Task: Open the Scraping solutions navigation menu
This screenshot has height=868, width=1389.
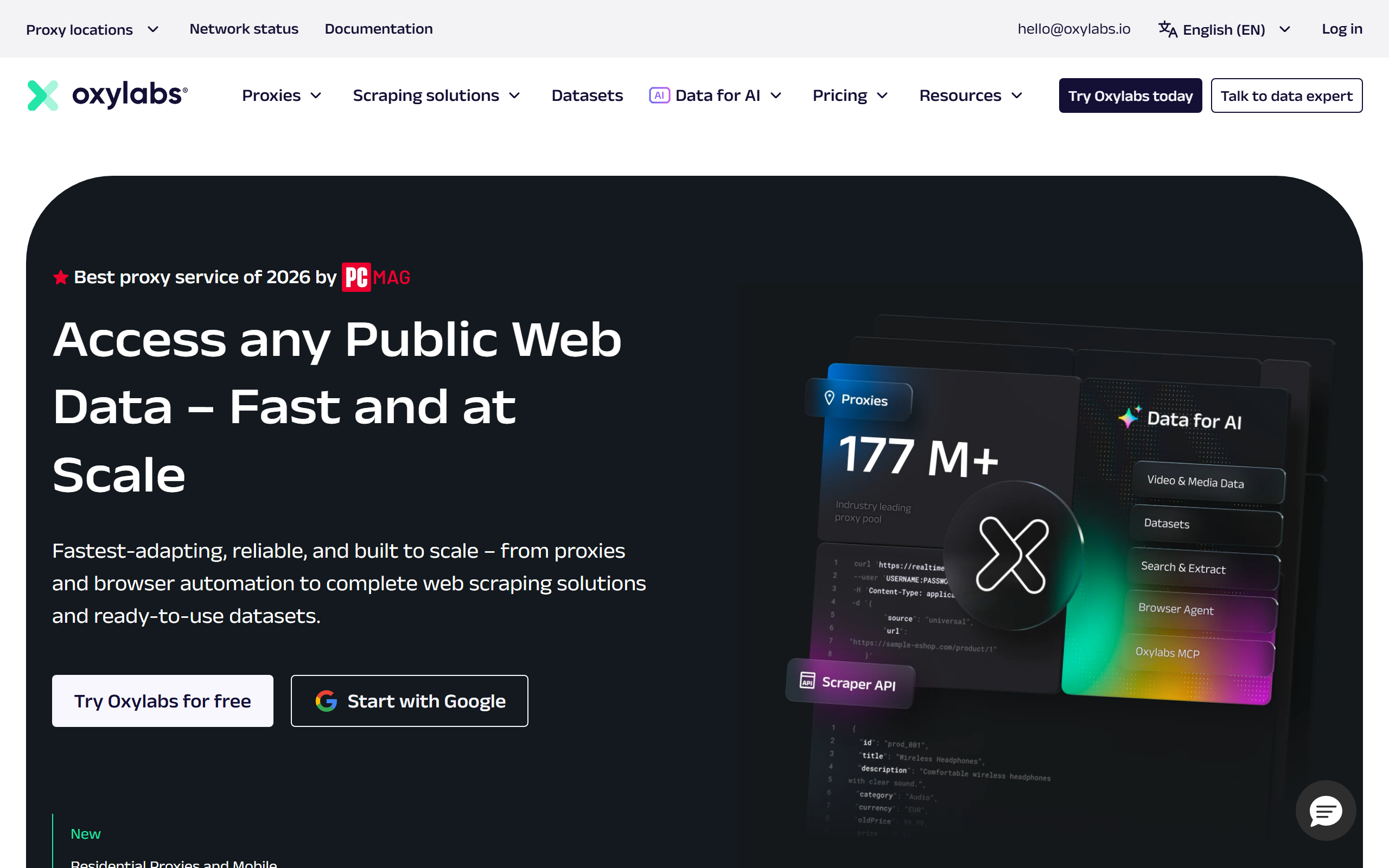Action: click(436, 95)
